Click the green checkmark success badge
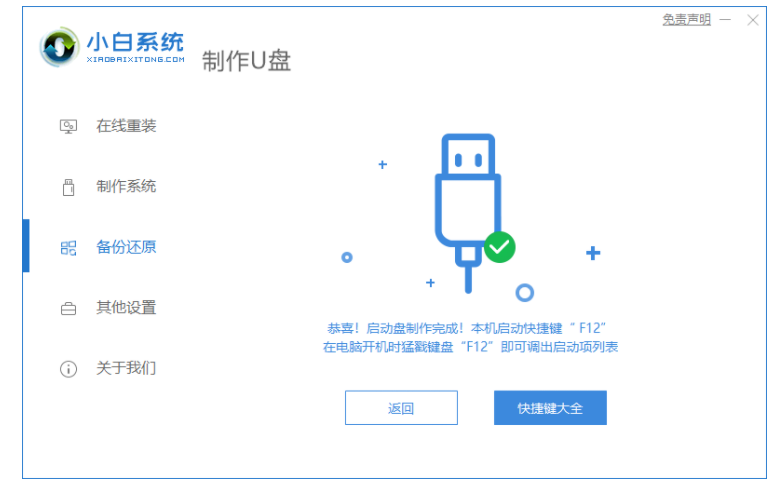Viewport: 780px width, 498px height. pyautogui.click(x=499, y=247)
